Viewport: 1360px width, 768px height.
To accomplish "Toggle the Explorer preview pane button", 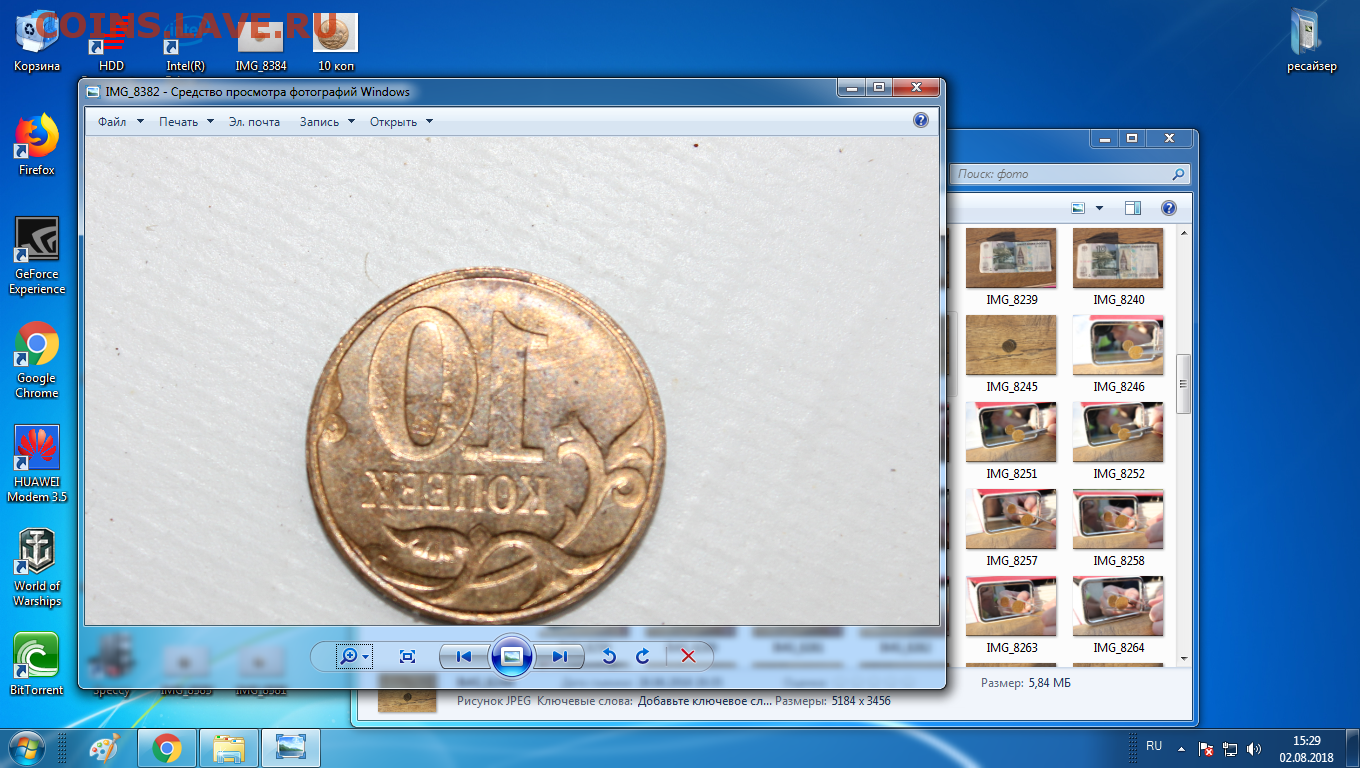I will click(1132, 208).
